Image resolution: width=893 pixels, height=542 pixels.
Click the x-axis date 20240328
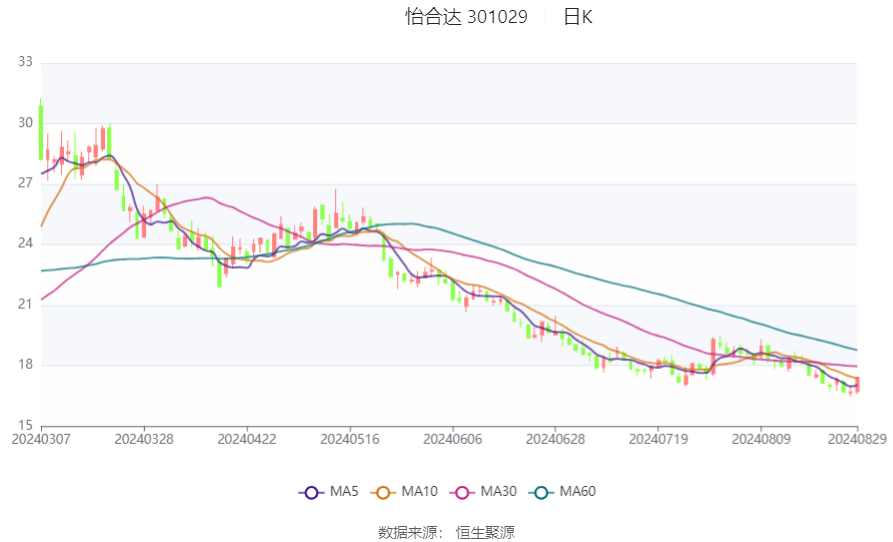pos(144,440)
